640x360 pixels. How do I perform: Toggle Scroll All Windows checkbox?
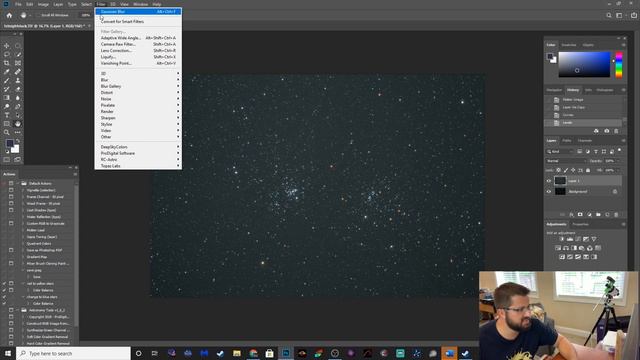tap(38, 15)
